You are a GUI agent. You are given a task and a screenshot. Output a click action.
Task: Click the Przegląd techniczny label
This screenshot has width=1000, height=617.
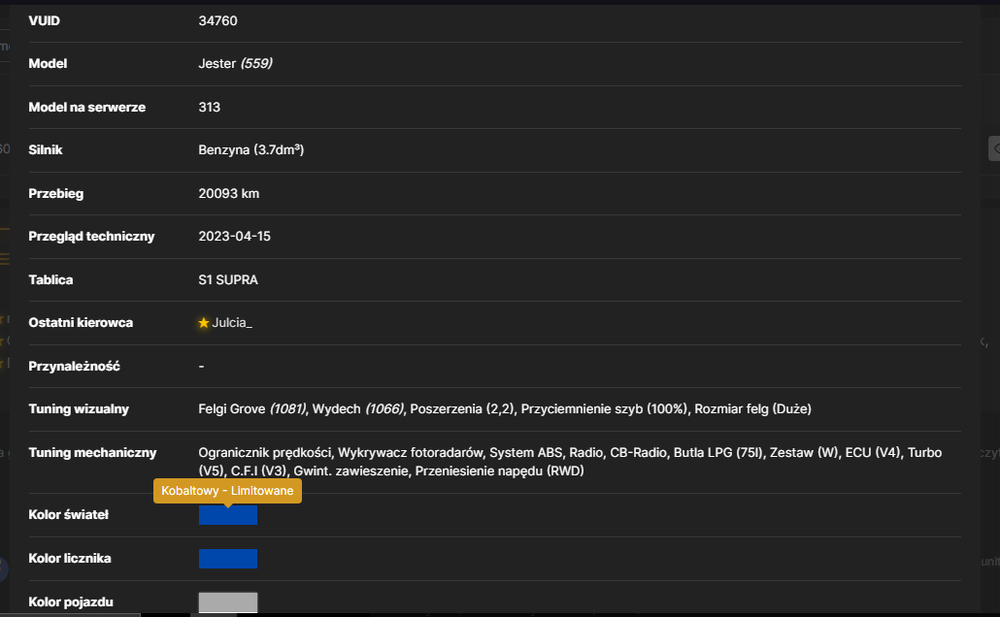[x=91, y=236]
